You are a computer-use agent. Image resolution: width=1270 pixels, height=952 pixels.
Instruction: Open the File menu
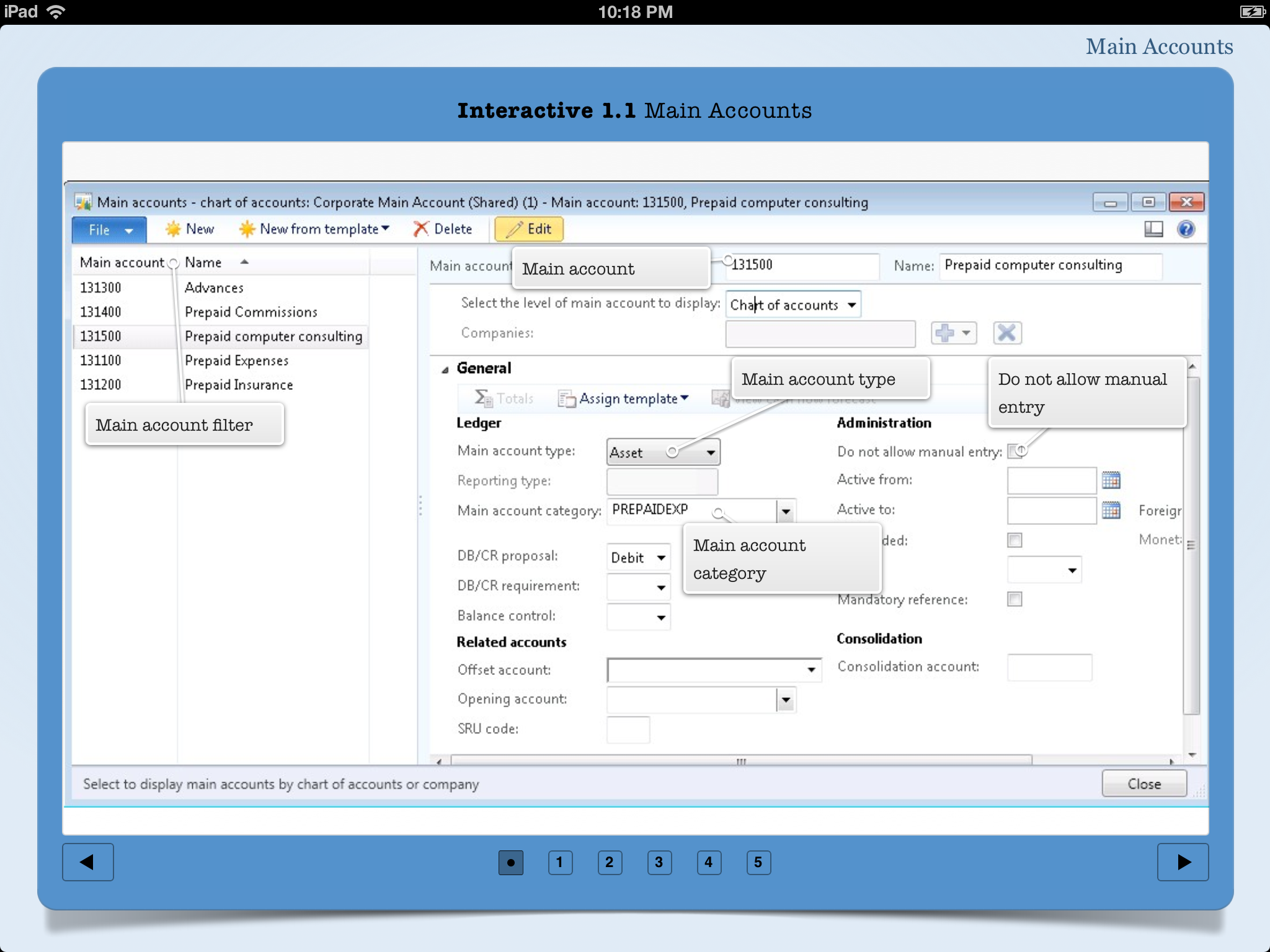point(109,230)
